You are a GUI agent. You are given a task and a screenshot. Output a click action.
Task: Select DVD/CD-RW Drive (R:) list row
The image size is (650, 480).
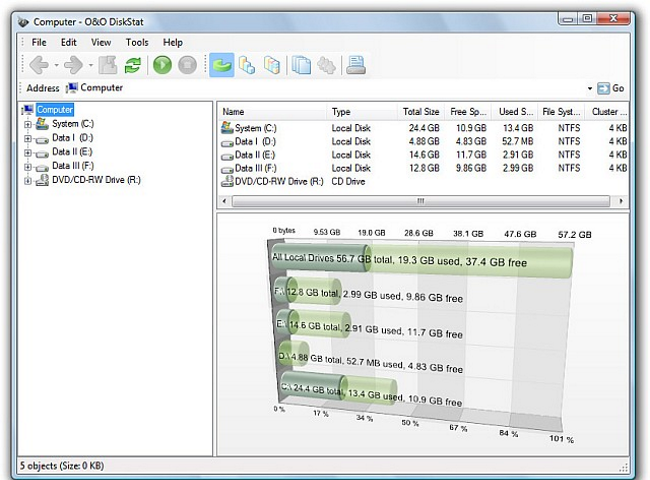click(424, 181)
